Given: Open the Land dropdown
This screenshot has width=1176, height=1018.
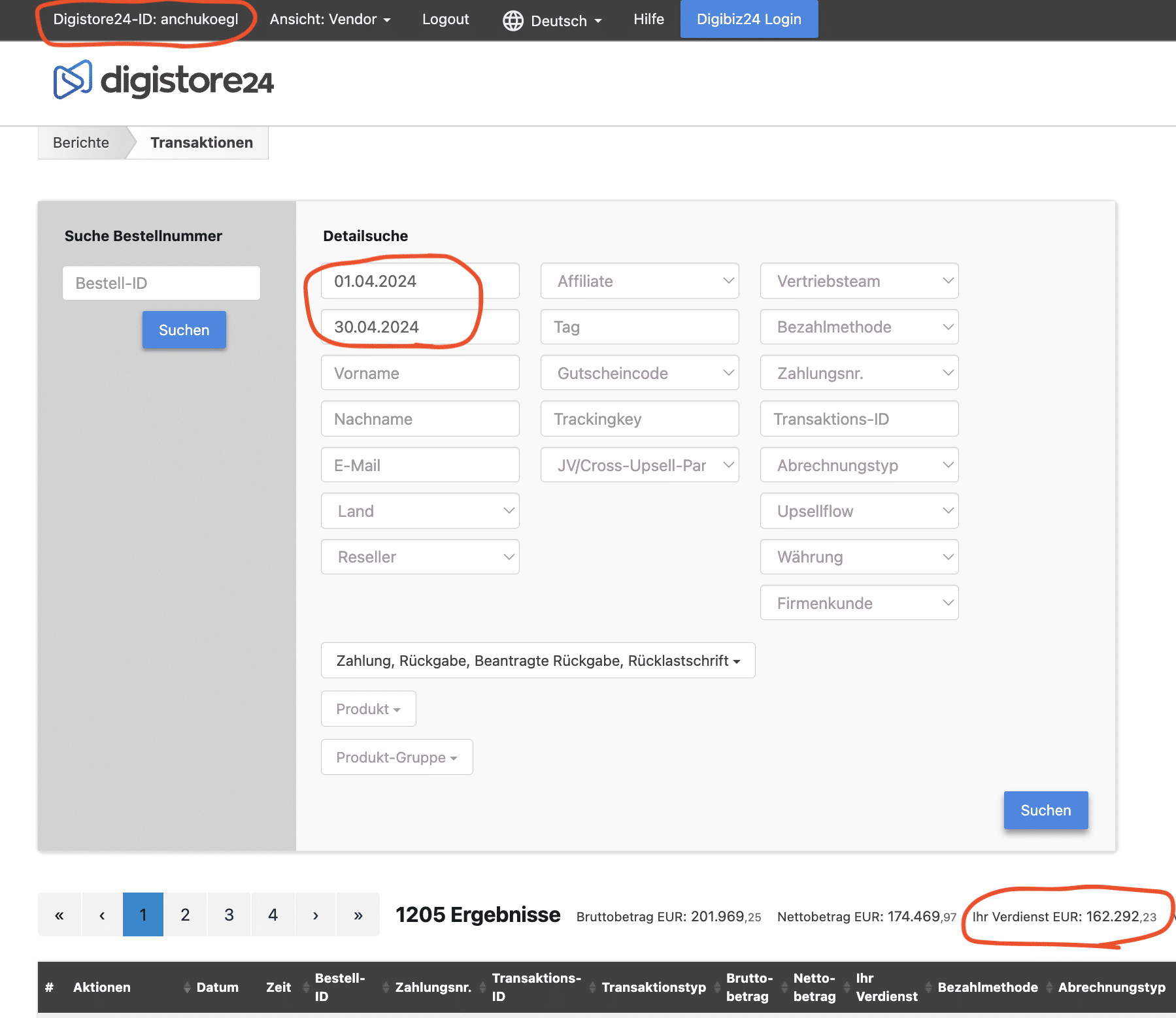Looking at the screenshot, I should coord(420,511).
